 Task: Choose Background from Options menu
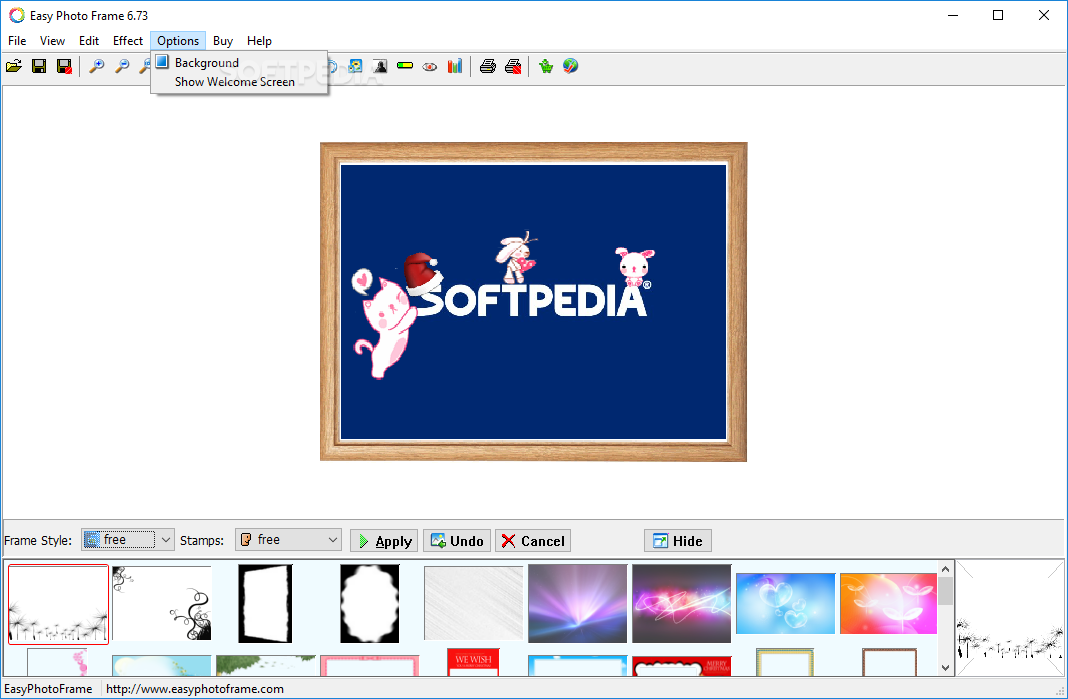(x=239, y=63)
